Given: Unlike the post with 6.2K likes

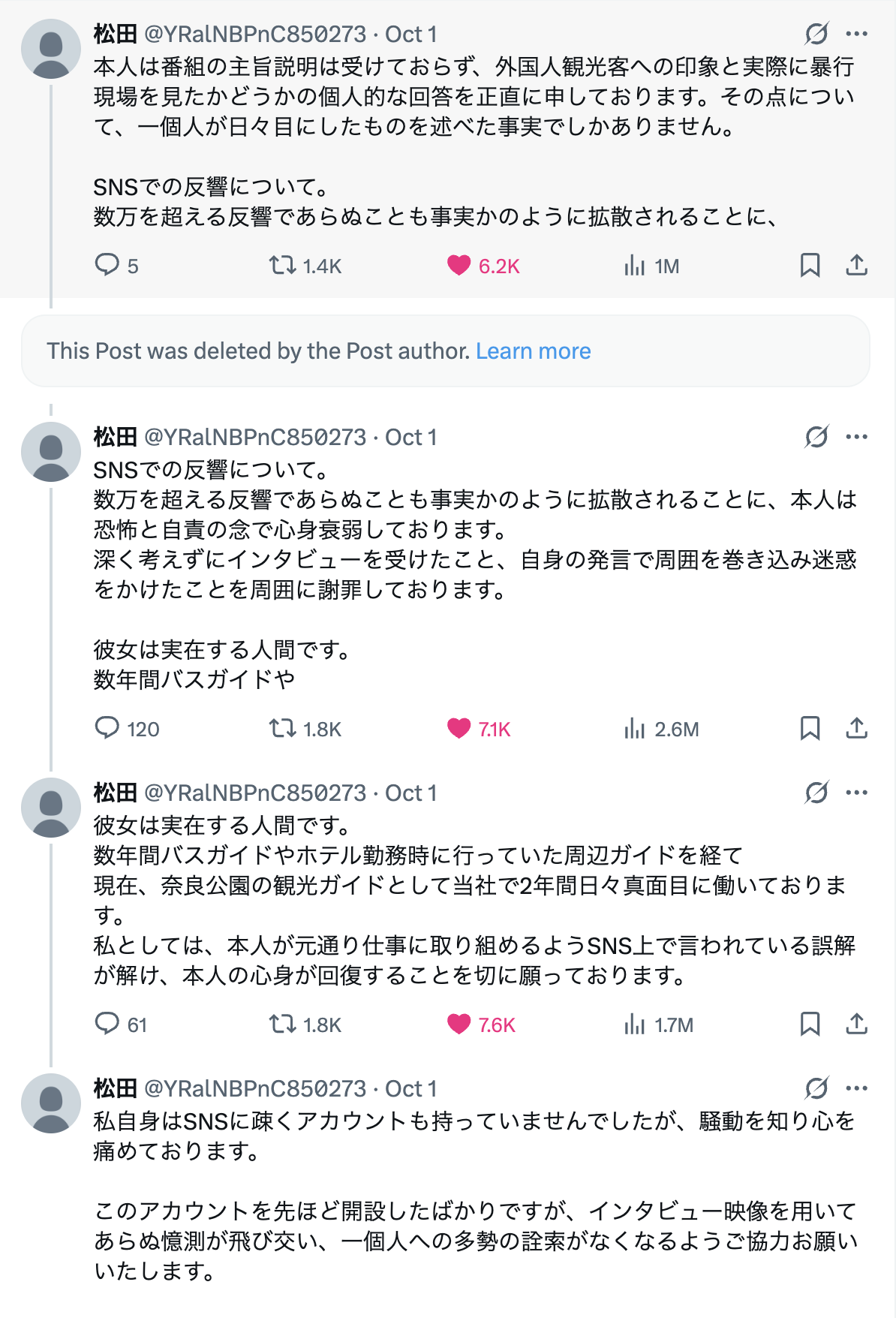Looking at the screenshot, I should click(459, 265).
